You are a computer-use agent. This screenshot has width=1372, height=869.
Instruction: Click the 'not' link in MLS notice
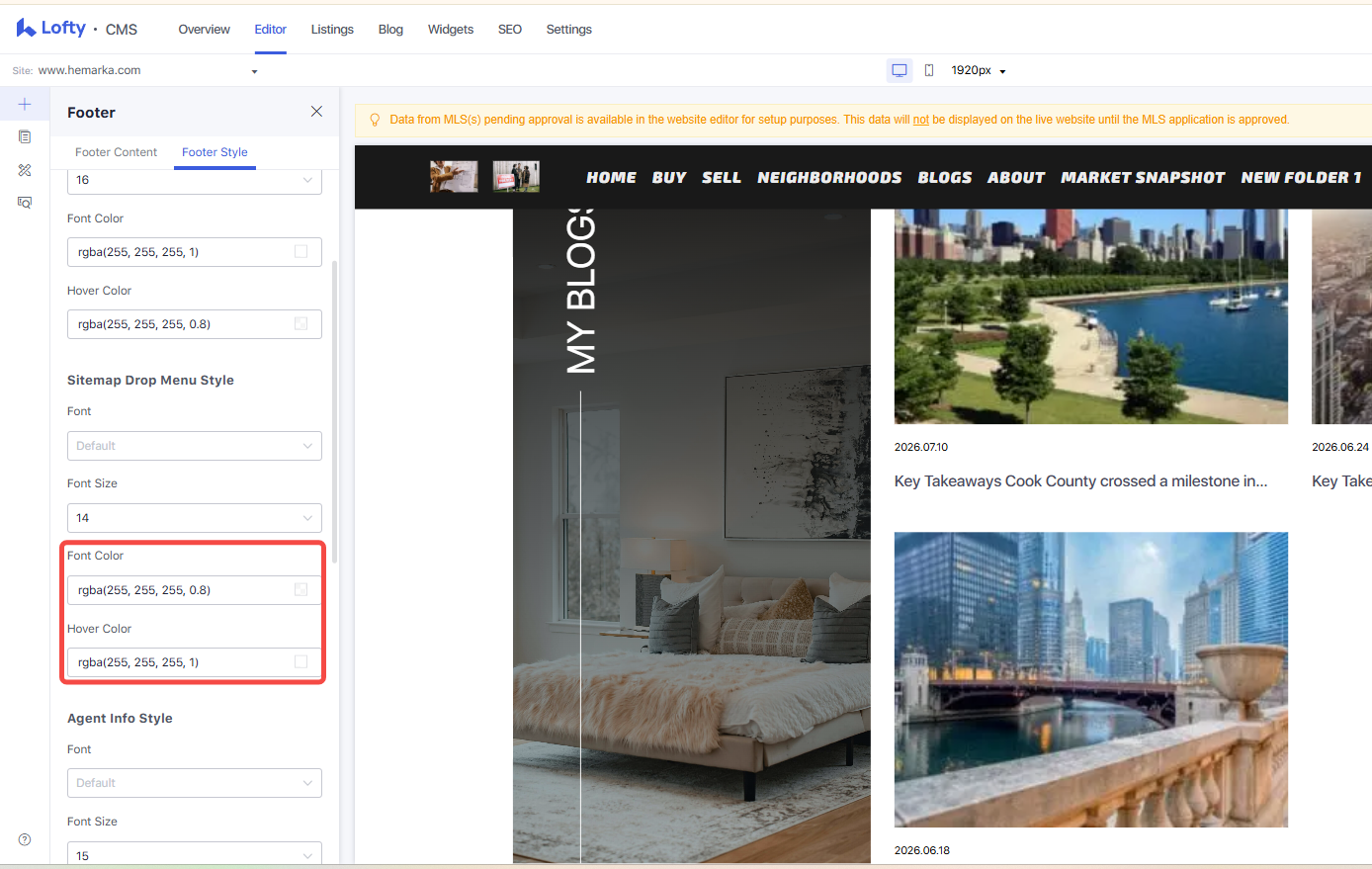(921, 120)
